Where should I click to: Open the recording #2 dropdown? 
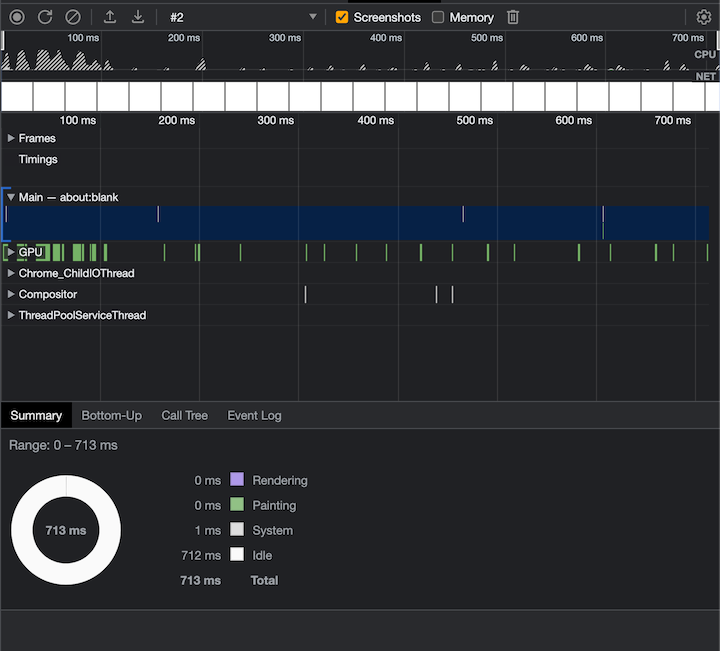(x=242, y=17)
